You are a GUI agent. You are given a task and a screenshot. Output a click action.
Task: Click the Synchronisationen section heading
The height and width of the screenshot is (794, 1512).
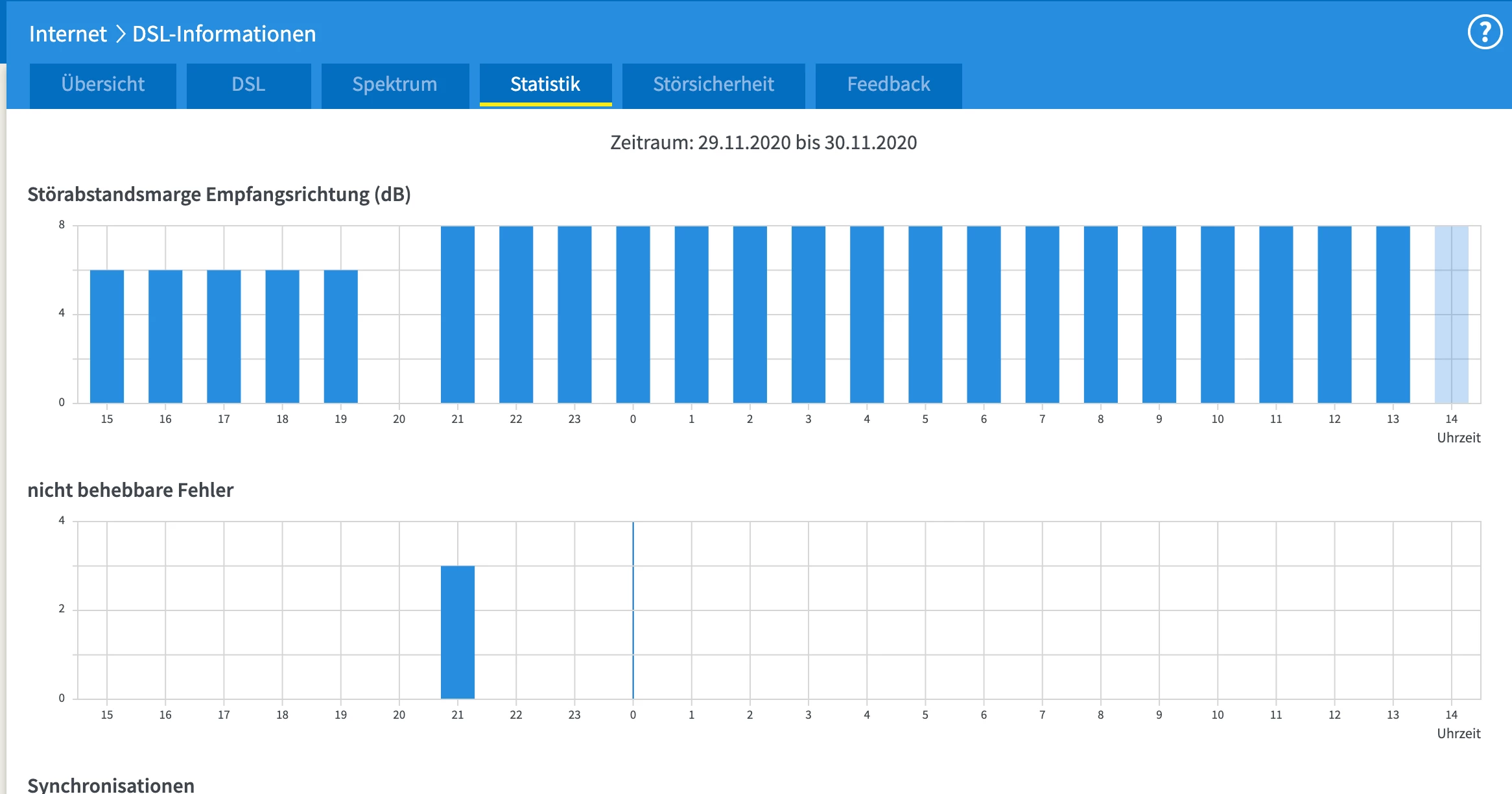coord(111,785)
